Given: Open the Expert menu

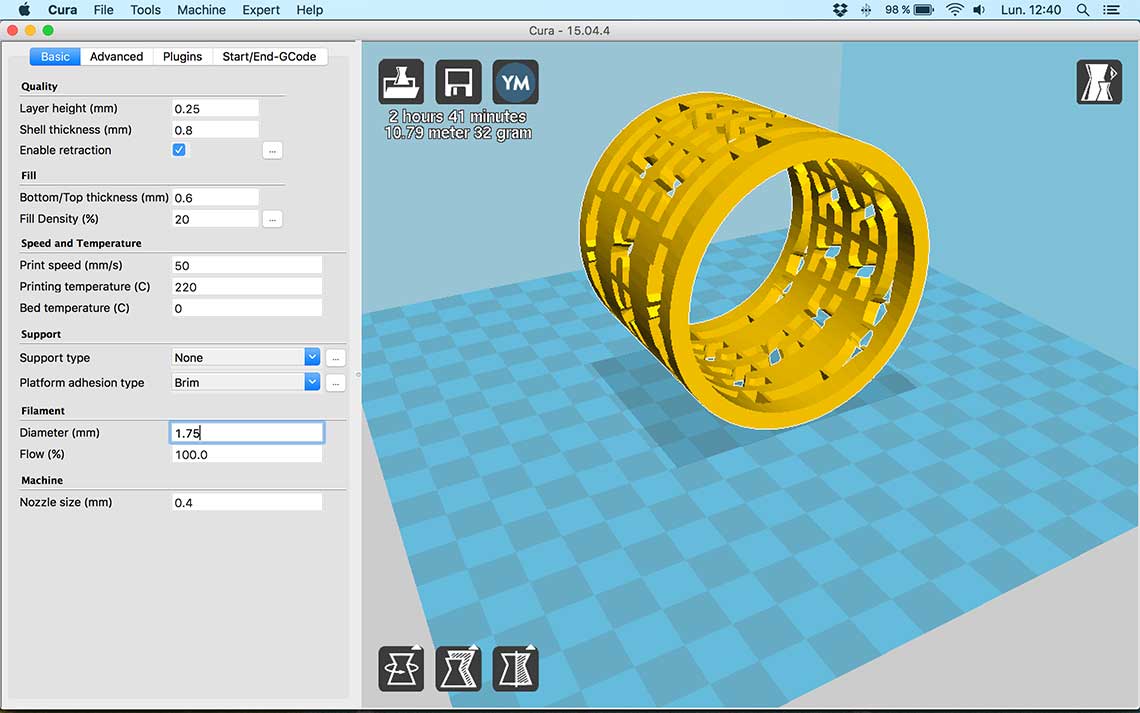Looking at the screenshot, I should [x=261, y=9].
